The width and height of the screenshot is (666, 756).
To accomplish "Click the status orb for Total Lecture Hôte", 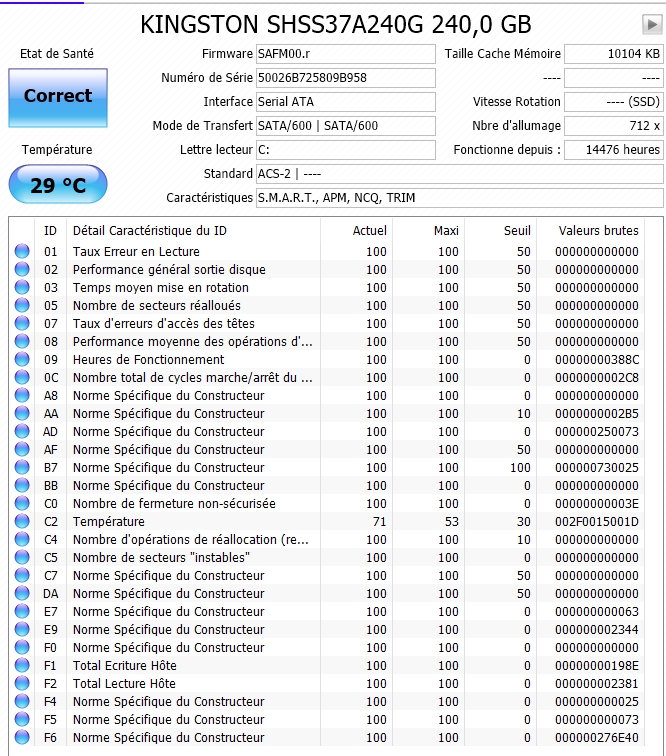I will (x=22, y=684).
